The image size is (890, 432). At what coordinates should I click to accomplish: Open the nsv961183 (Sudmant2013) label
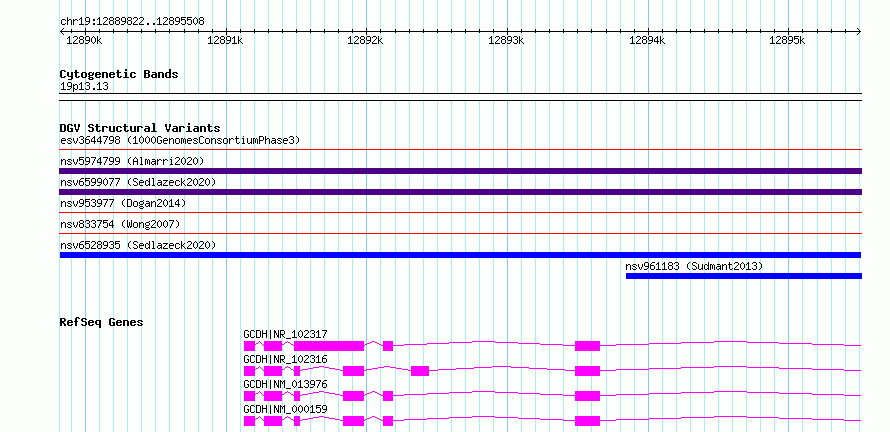pos(694,266)
